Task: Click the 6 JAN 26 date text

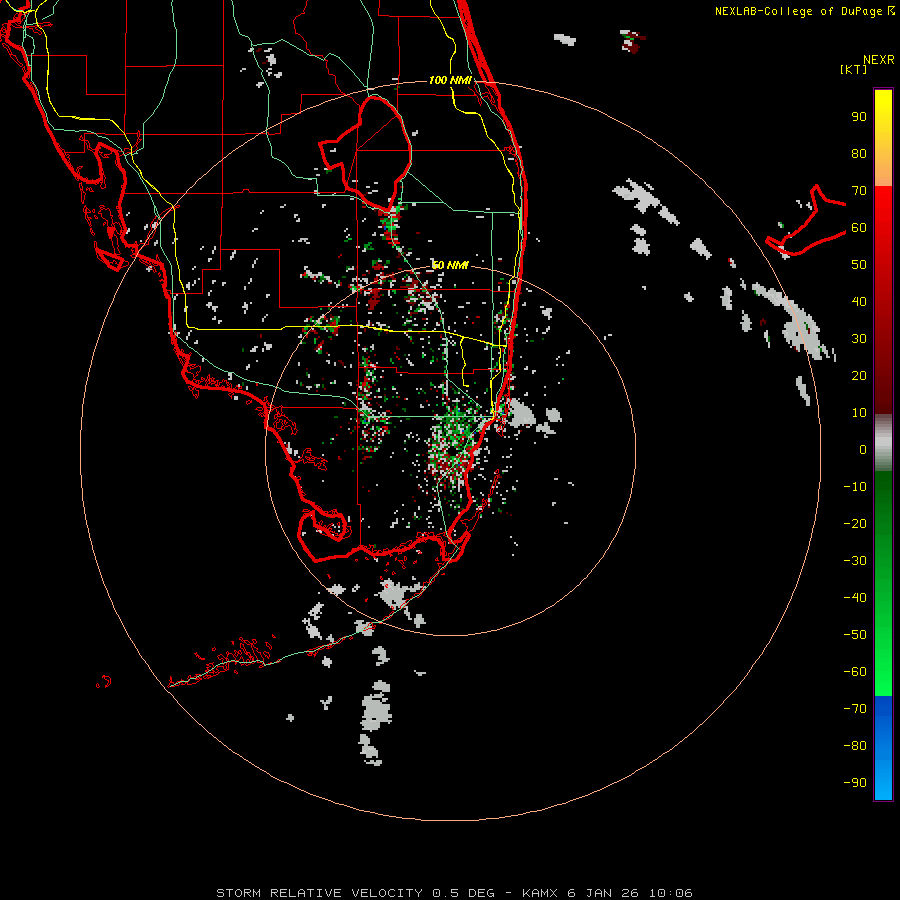Action: click(x=603, y=893)
